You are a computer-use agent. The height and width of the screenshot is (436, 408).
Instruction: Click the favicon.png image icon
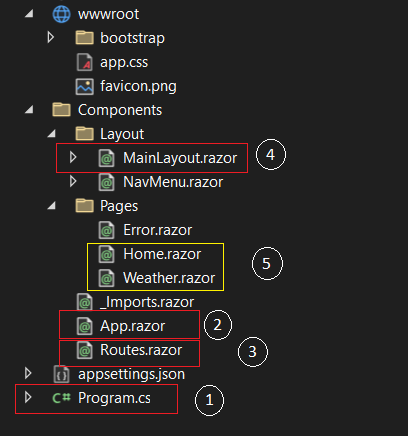point(84,86)
